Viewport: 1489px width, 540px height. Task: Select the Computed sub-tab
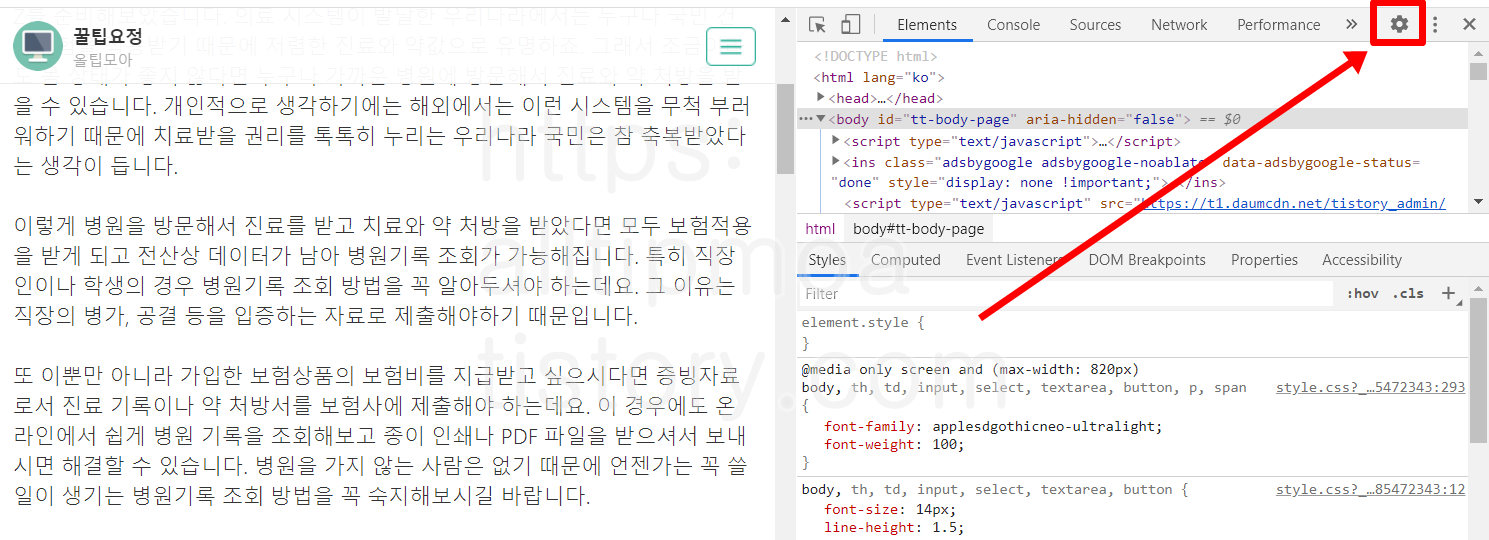(x=906, y=260)
